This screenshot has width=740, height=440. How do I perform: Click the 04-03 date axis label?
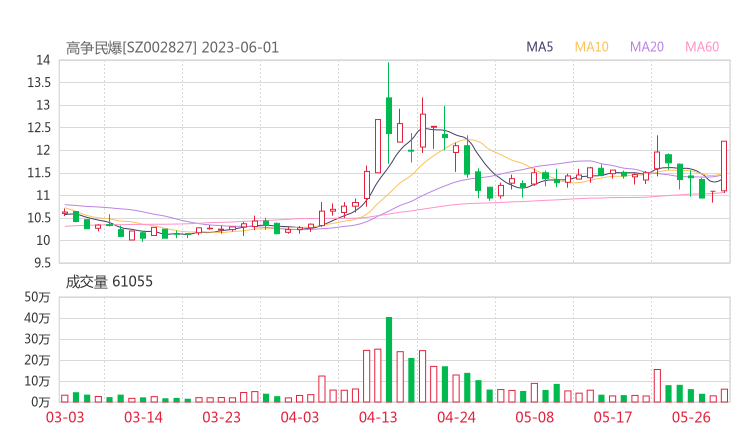(300, 417)
